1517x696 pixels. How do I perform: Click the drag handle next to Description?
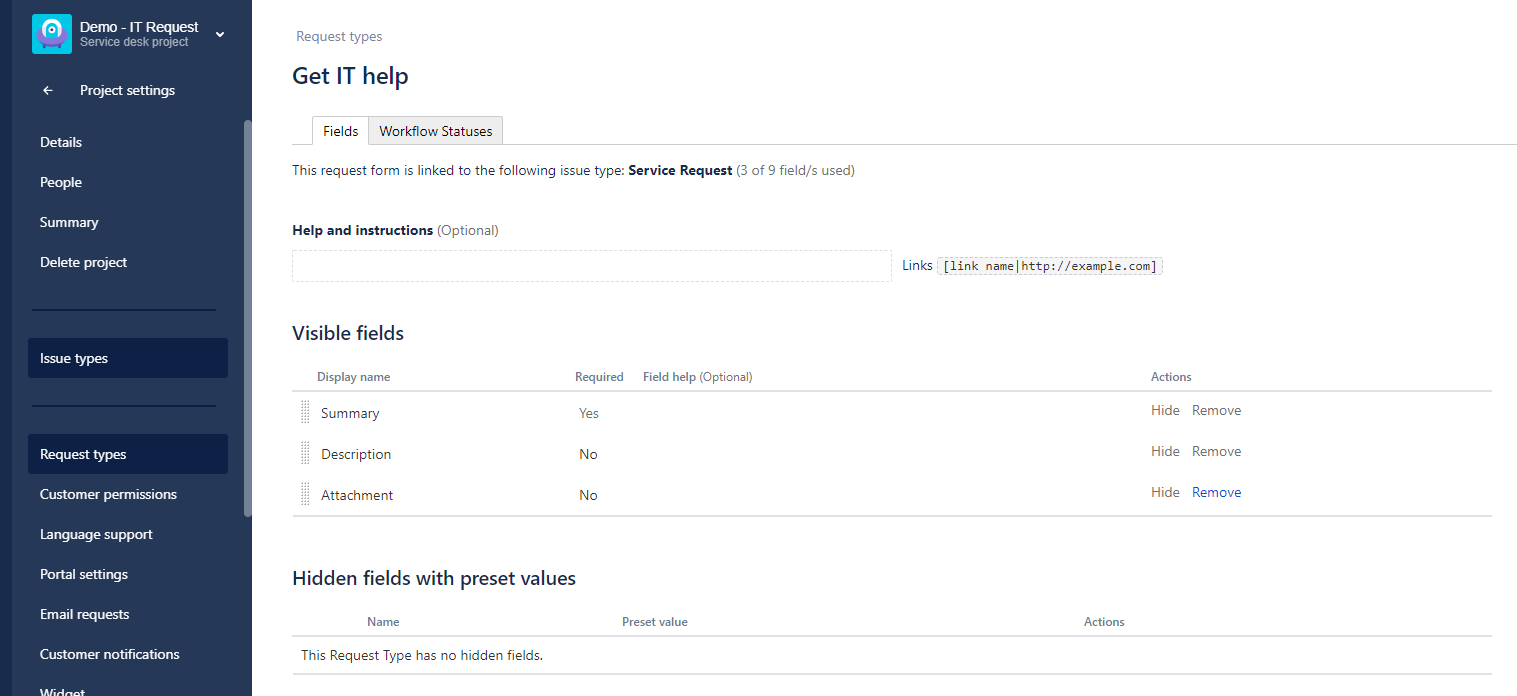[305, 453]
